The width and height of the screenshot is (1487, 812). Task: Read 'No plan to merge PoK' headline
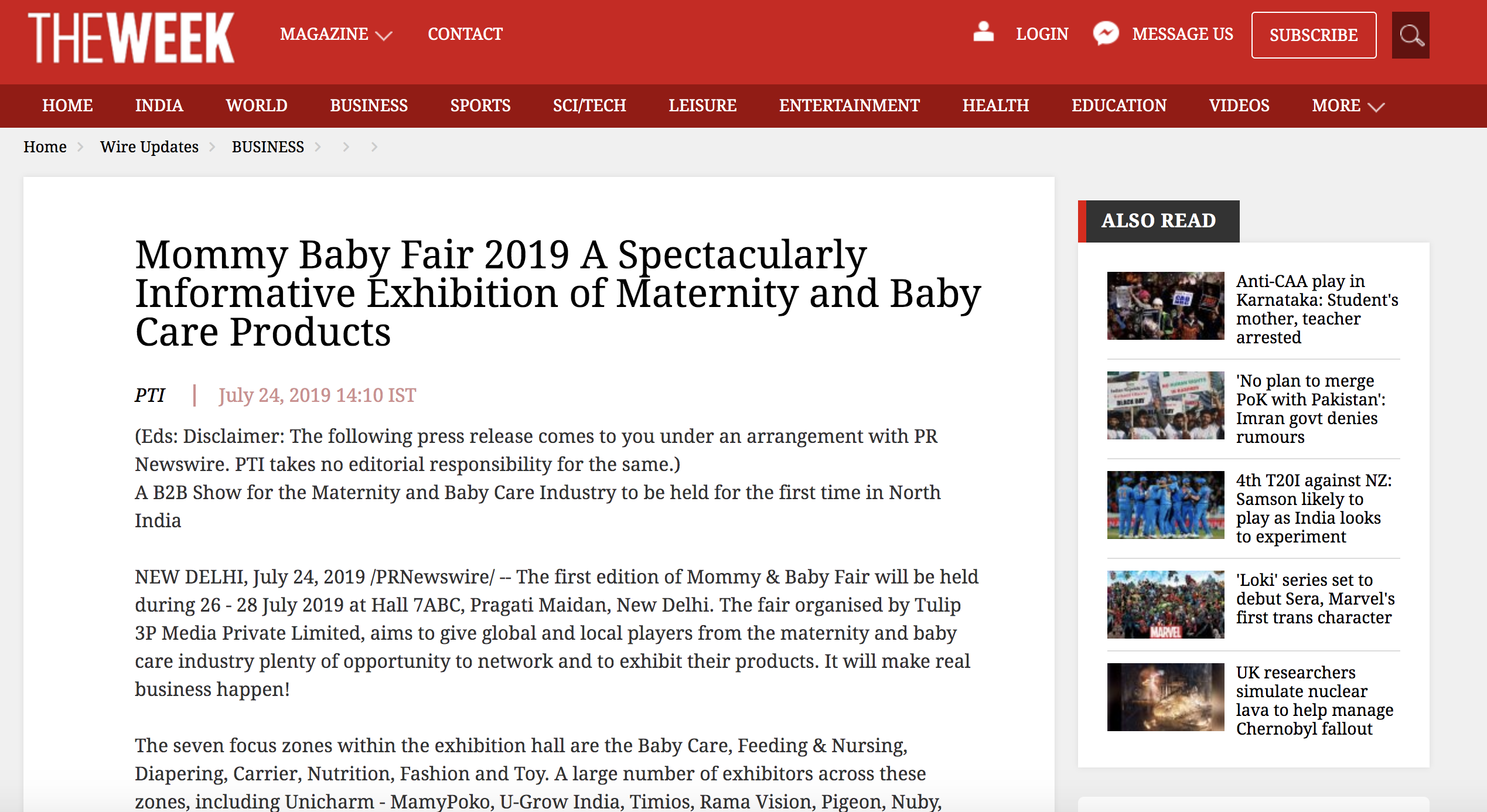pos(1311,409)
